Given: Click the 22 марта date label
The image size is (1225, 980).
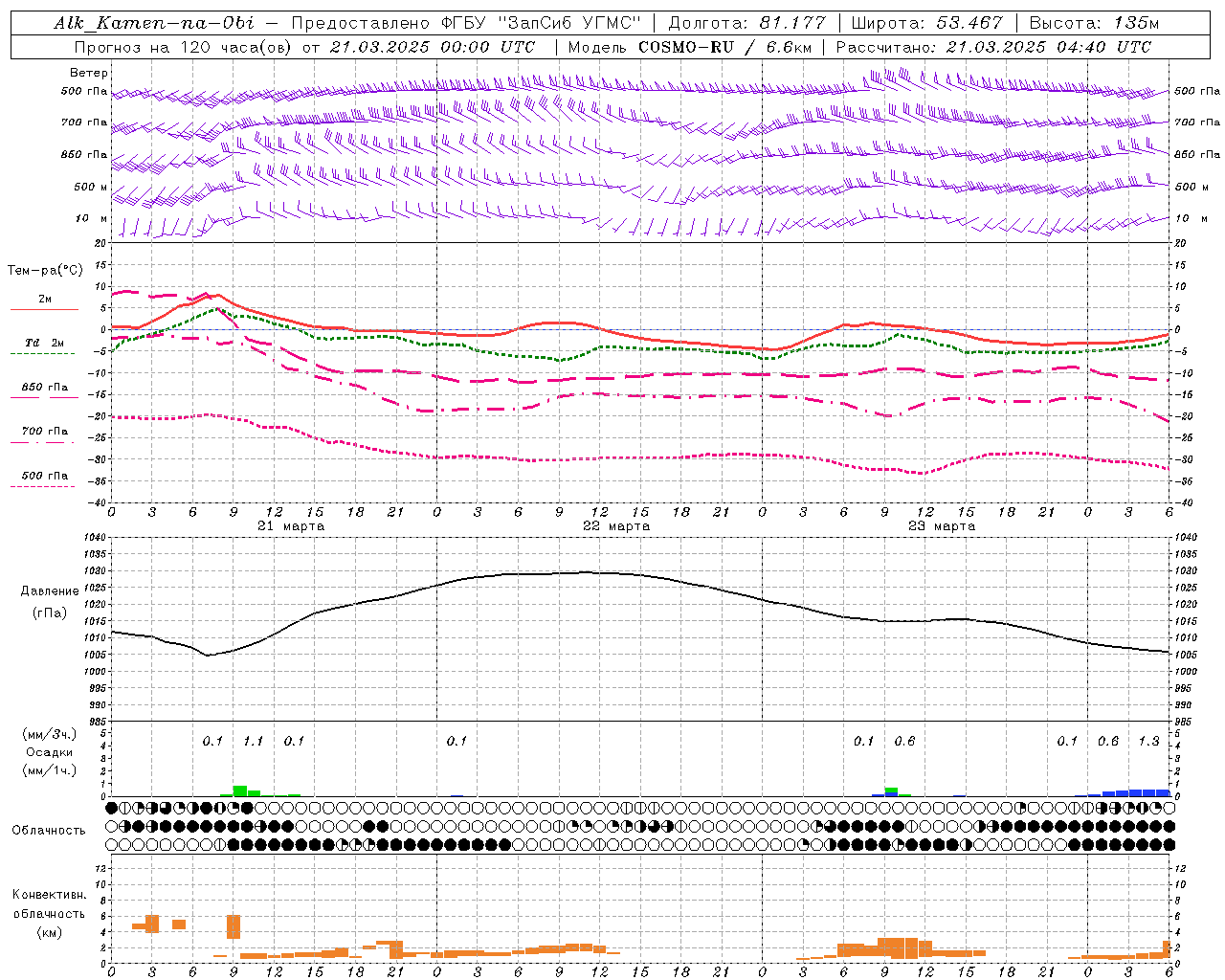Looking at the screenshot, I should tap(616, 526).
